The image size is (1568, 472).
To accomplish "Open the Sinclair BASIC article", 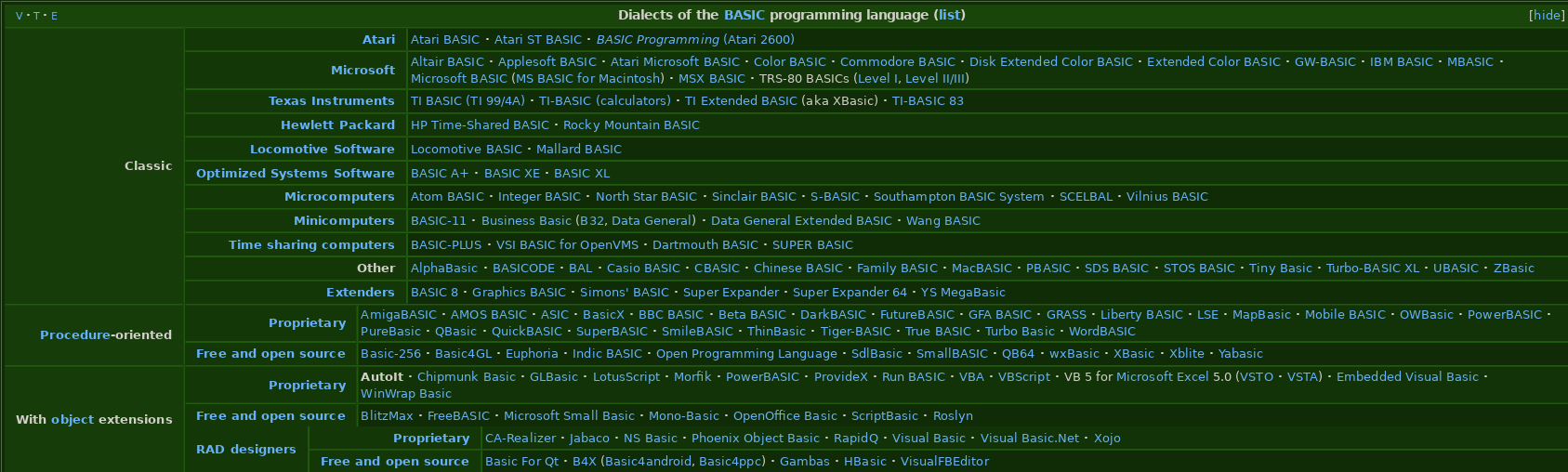I will [x=754, y=196].
